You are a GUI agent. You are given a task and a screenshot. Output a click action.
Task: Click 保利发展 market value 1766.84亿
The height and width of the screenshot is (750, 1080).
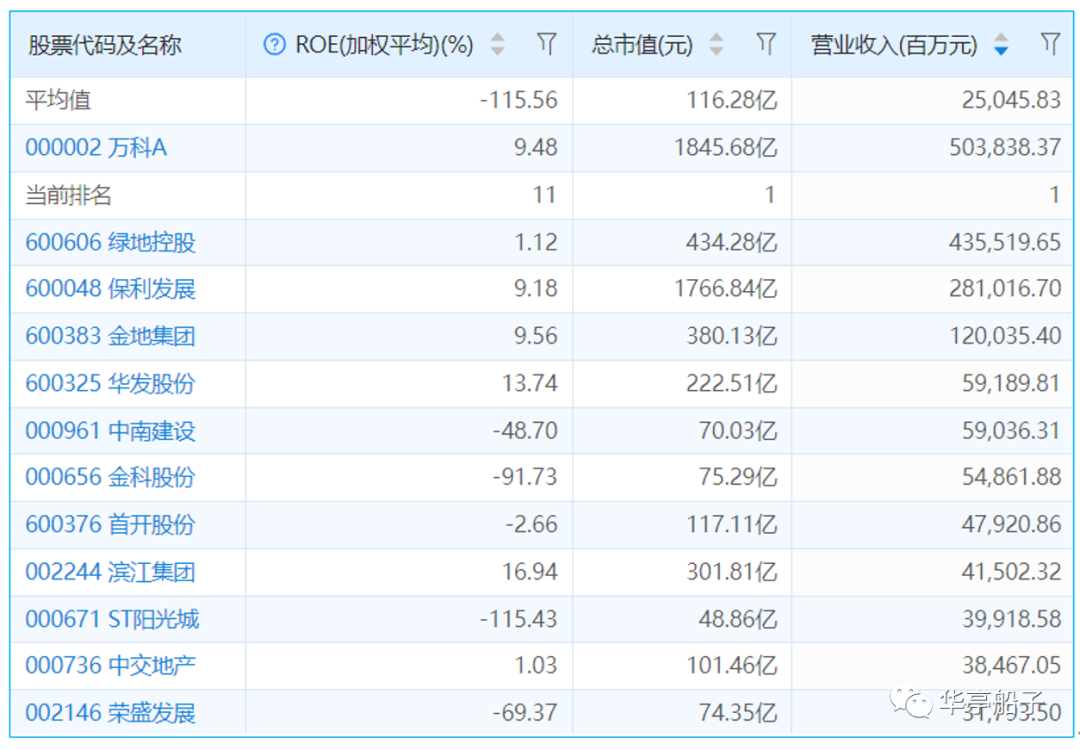click(x=725, y=289)
